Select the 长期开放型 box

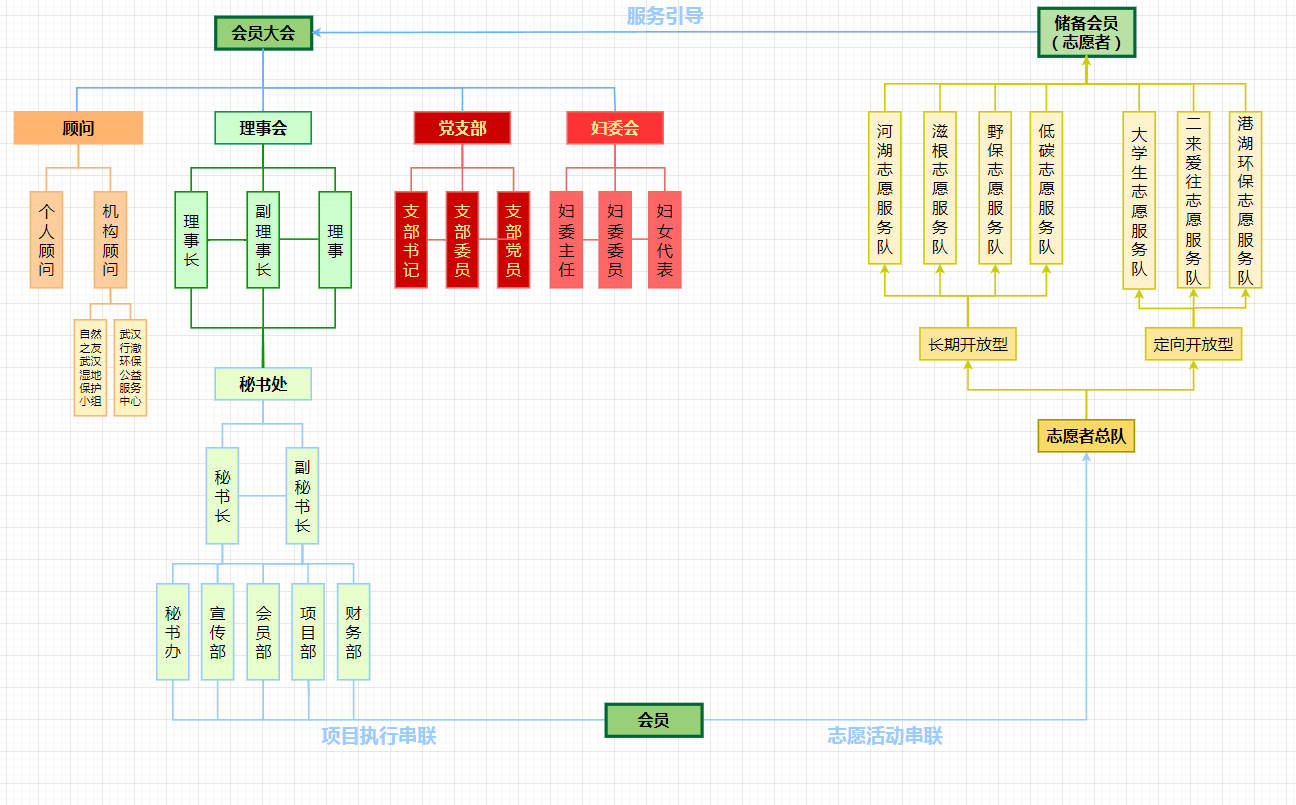968,344
